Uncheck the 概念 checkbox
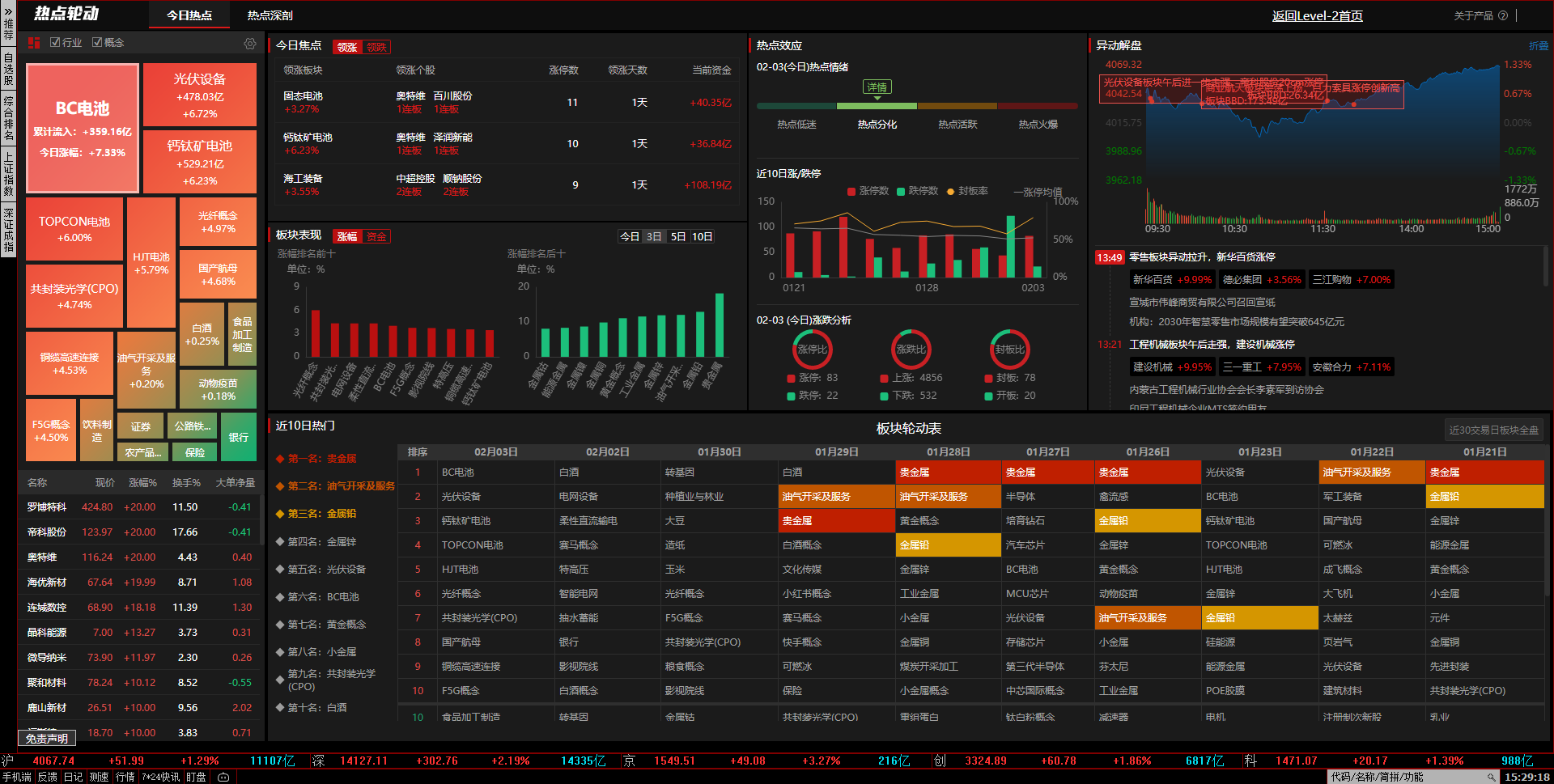The image size is (1554, 784). [97, 42]
